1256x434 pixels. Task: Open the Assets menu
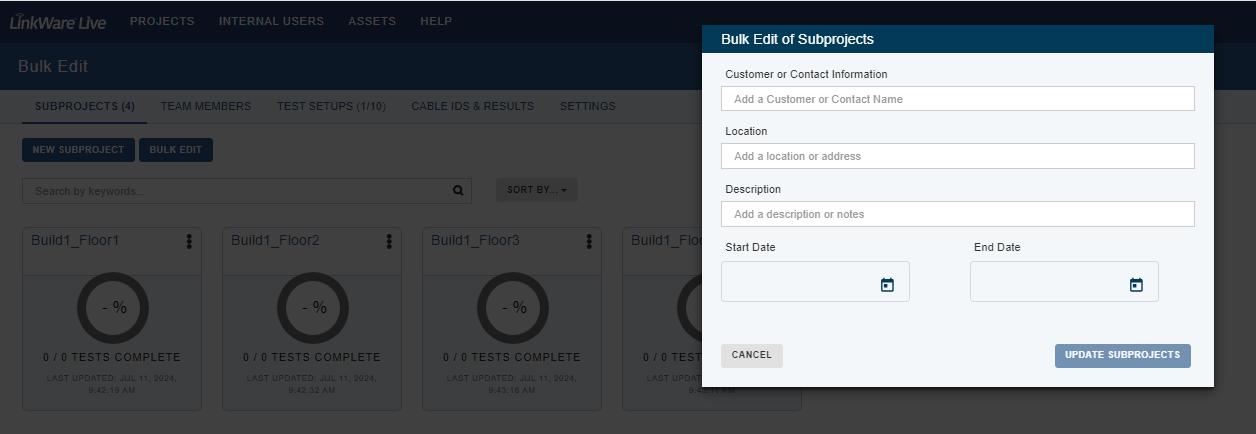coord(372,21)
